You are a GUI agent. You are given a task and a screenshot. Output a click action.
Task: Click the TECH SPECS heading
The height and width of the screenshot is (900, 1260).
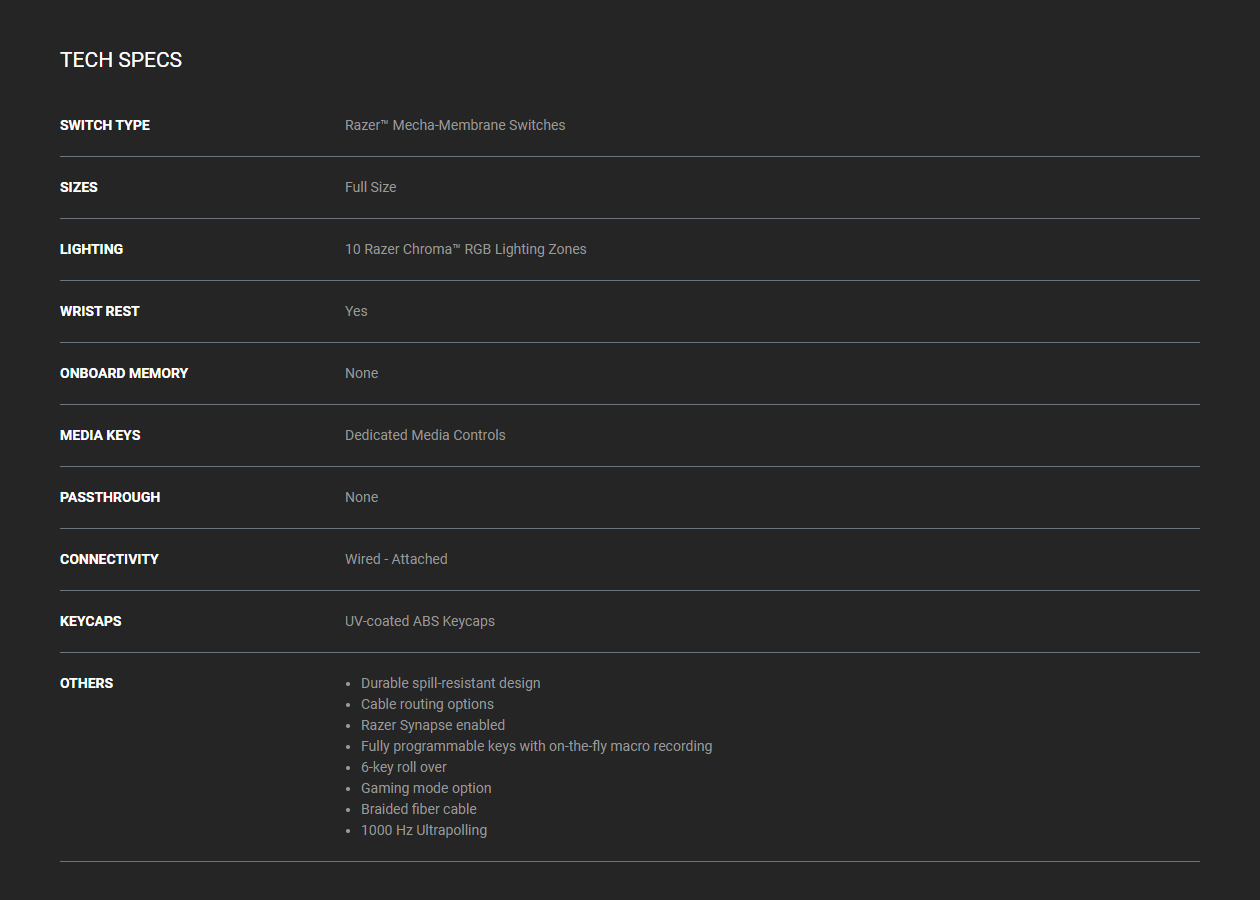pyautogui.click(x=121, y=60)
